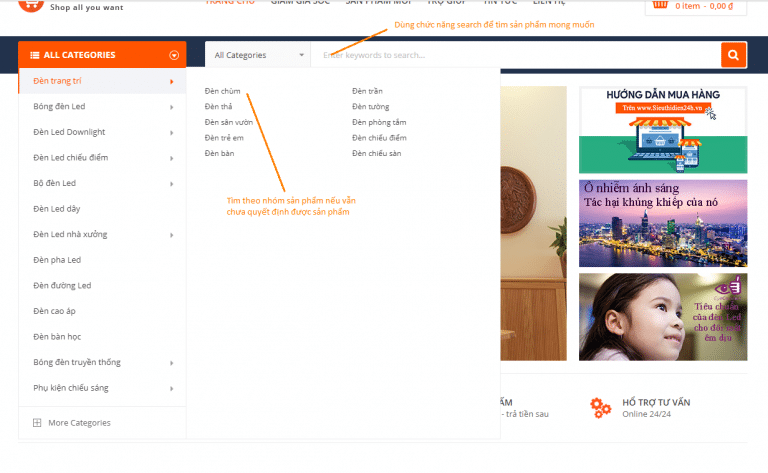Viewport: 768px width, 473px height.
Task: Select the Đèn trang trí category
Action: pos(58,81)
